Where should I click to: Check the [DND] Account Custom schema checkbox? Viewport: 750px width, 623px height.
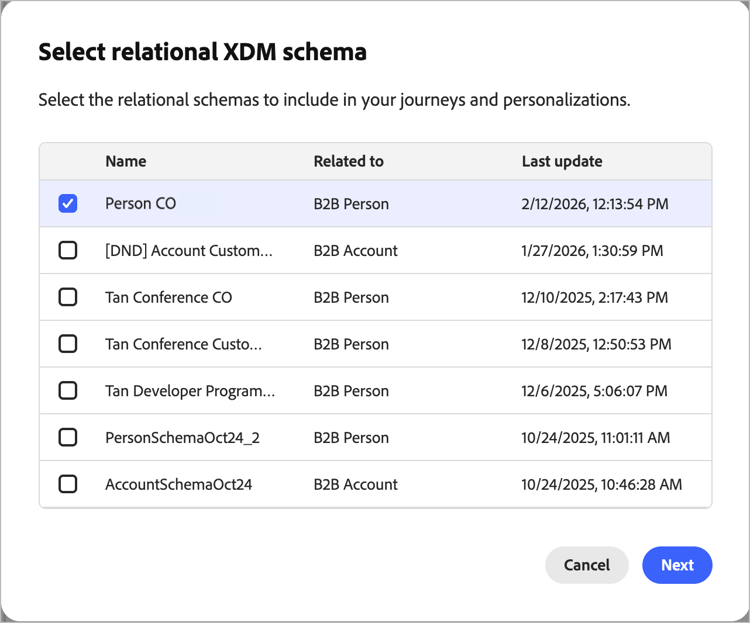[x=68, y=251]
